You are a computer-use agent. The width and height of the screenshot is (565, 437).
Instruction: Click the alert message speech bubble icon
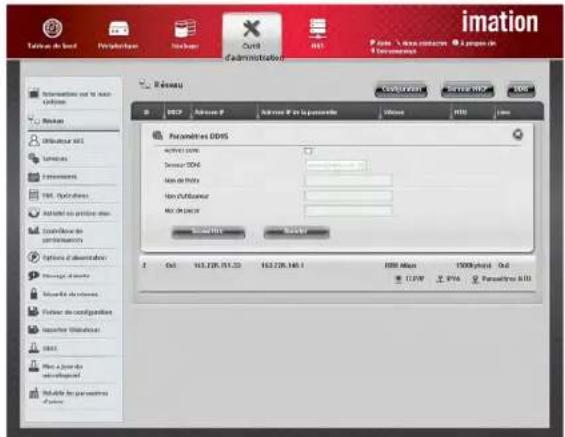pos(34,276)
